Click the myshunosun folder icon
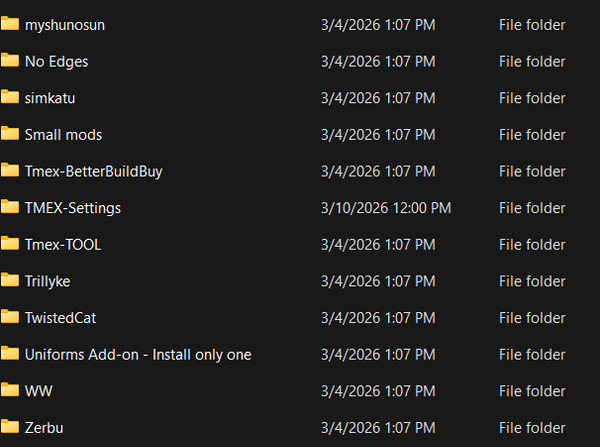Image resolution: width=600 pixels, height=447 pixels. coord(10,24)
